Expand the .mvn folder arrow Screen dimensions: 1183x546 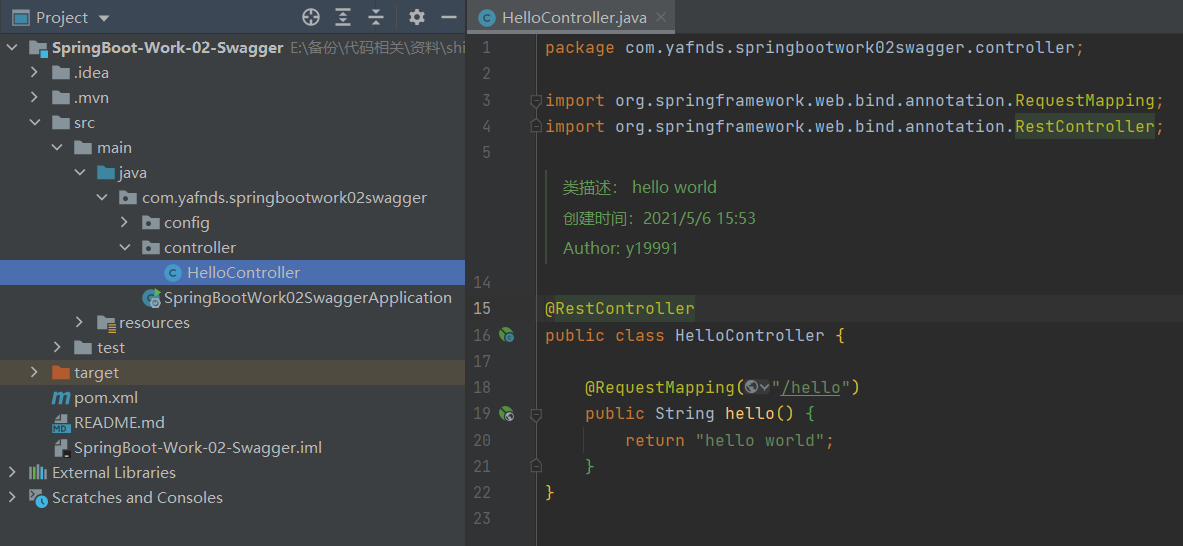[x=34, y=98]
